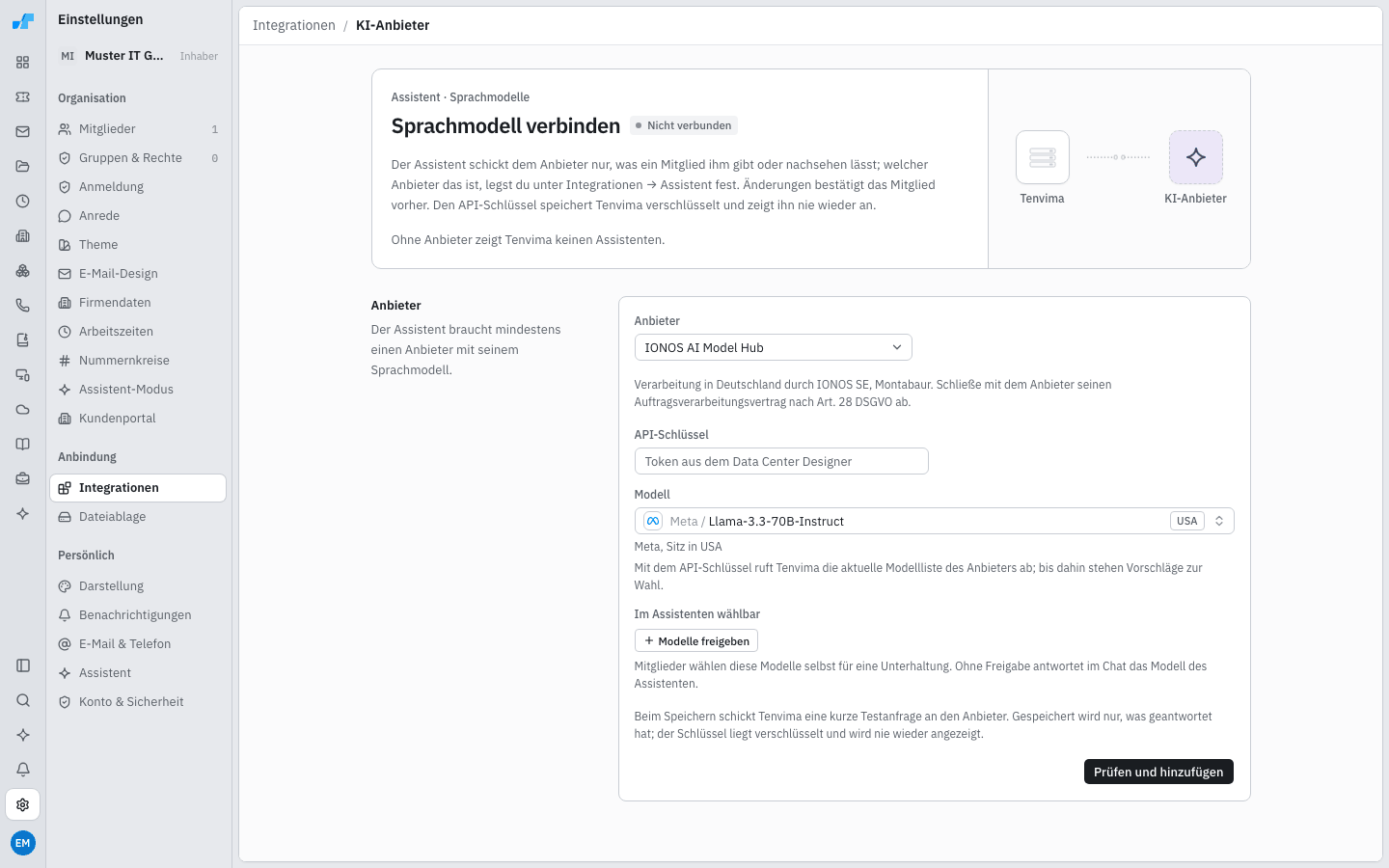1389x868 pixels.
Task: Open the phone icon in the rail
Action: tap(23, 306)
